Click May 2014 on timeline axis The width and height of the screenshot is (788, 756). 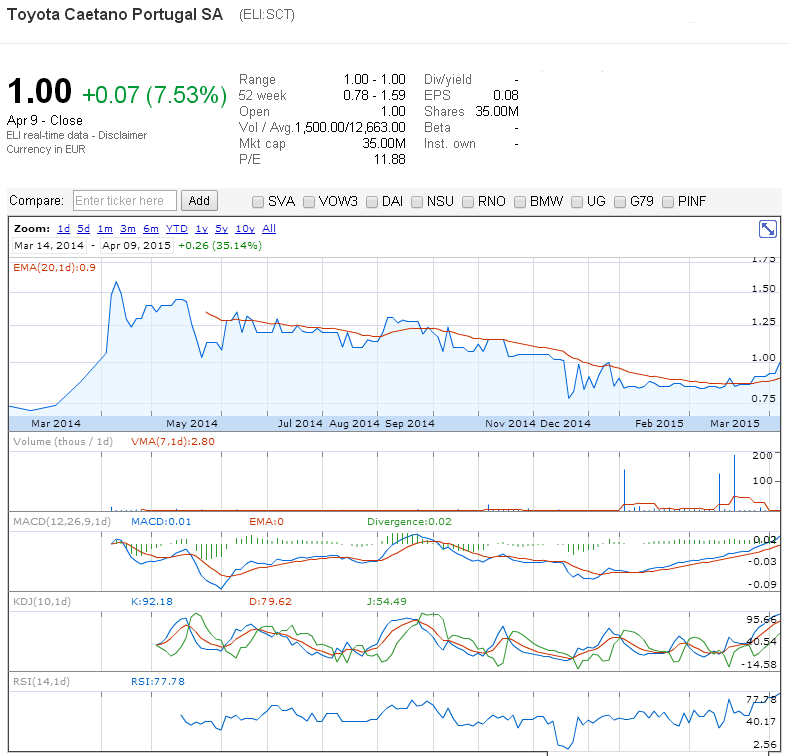pyautogui.click(x=192, y=423)
